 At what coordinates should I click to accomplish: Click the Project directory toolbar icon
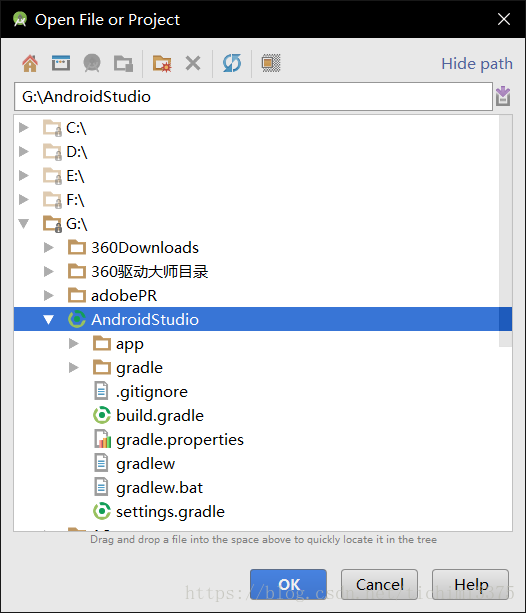coord(92,63)
